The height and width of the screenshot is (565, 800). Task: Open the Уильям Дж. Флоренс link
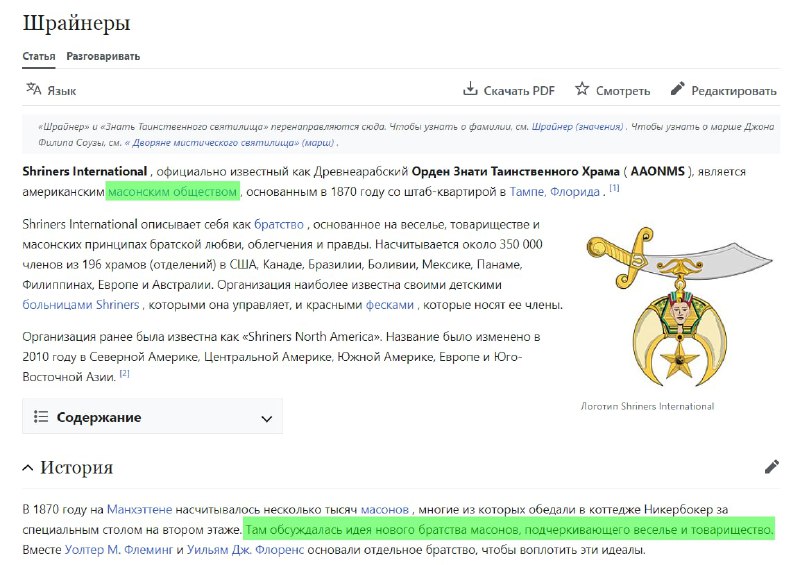[x=245, y=550]
